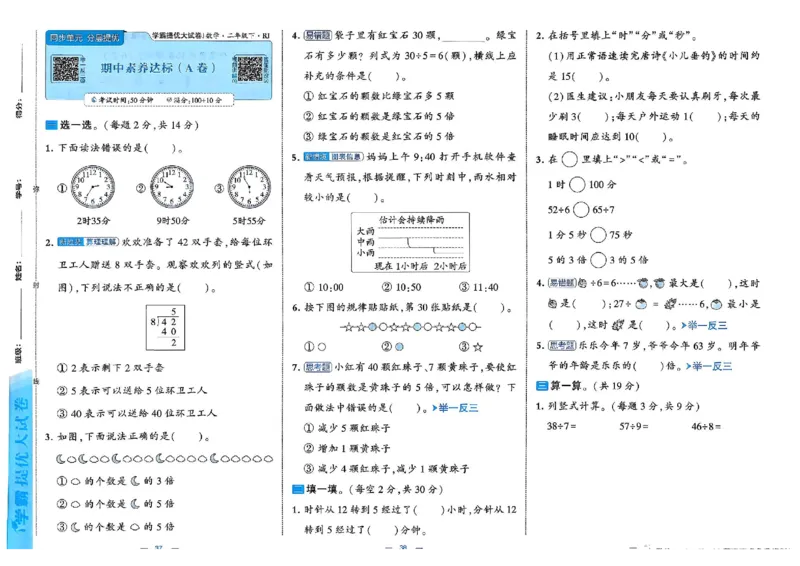Click 易错题 tag on the 红宝石 question
The image size is (800, 566).
(x=318, y=35)
